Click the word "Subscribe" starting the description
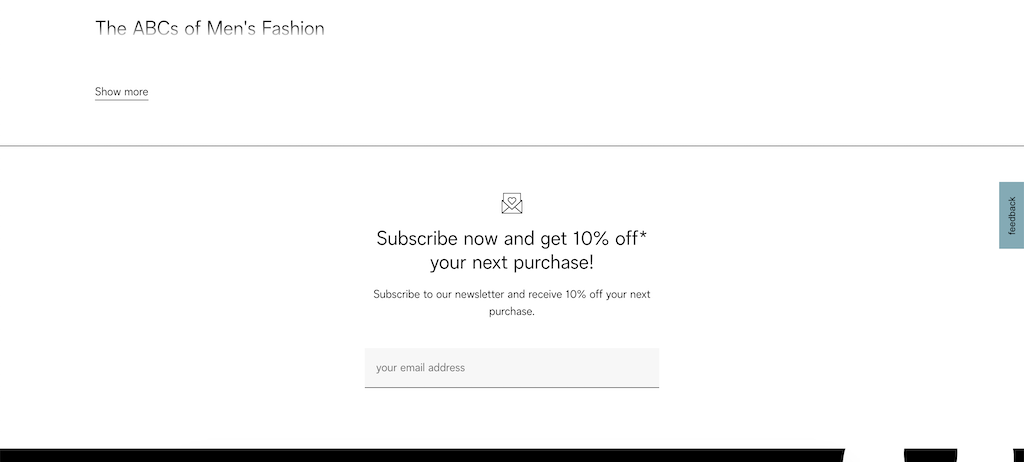Viewport: 1024px width, 462px height. click(x=396, y=294)
